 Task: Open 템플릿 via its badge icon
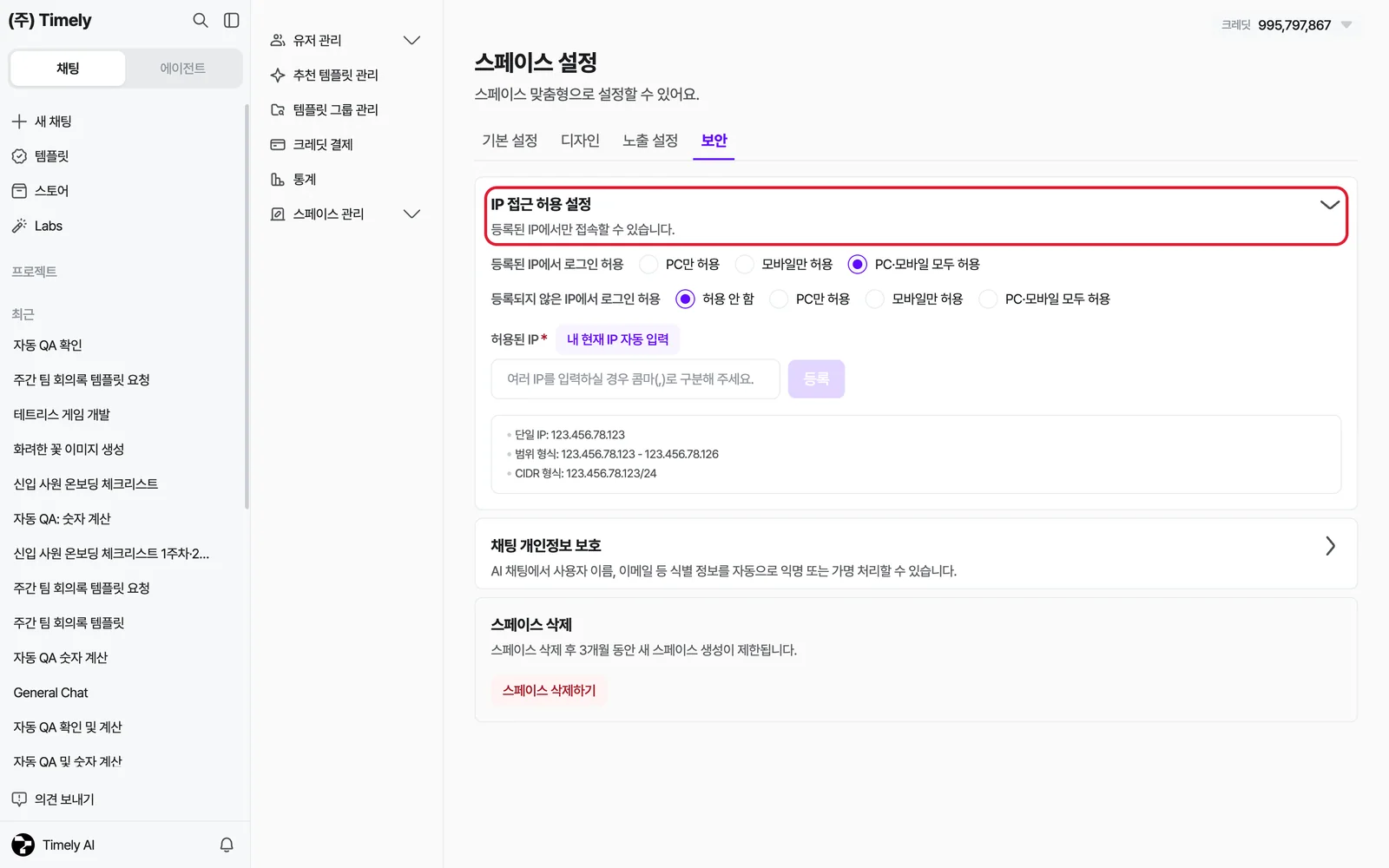pos(19,156)
